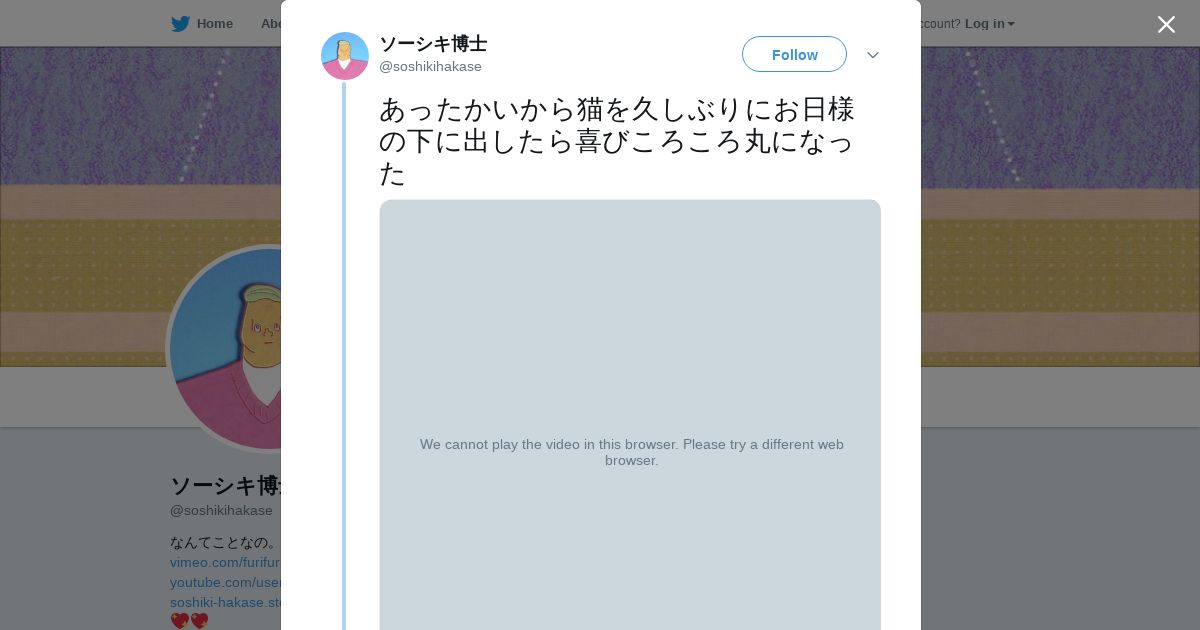The height and width of the screenshot is (630, 1200).
Task: Open the About menu item
Action: pyautogui.click(x=271, y=24)
